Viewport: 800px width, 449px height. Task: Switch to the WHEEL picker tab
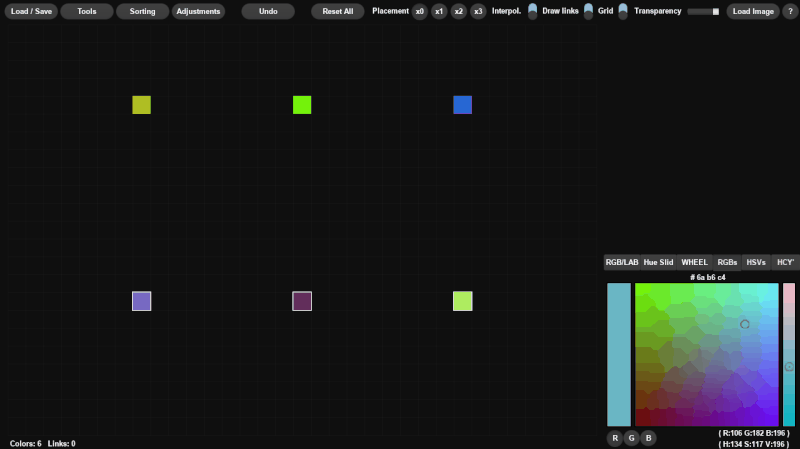[x=694, y=262]
